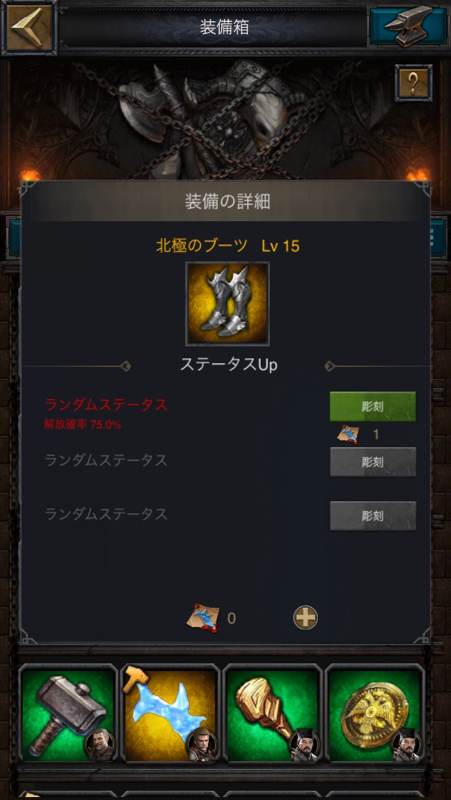
Task: Tap the 解放確率 75.0% text
Action: 83,424
